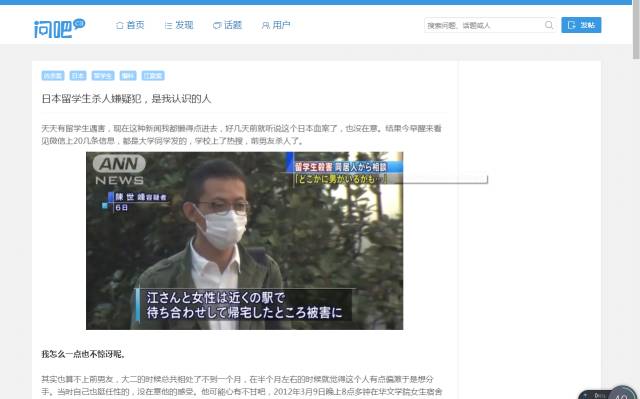
Task: Click the paragraph starting 天天有留学生遇害
Action: click(x=241, y=135)
